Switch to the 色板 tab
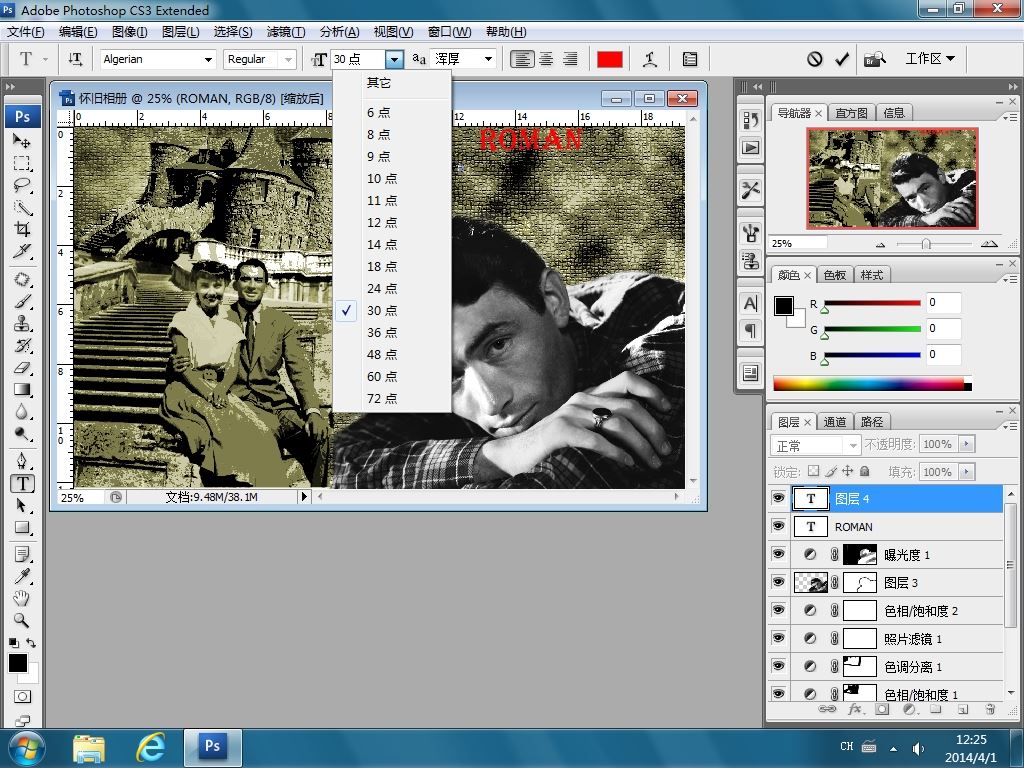Viewport: 1024px width, 768px height. (x=835, y=275)
